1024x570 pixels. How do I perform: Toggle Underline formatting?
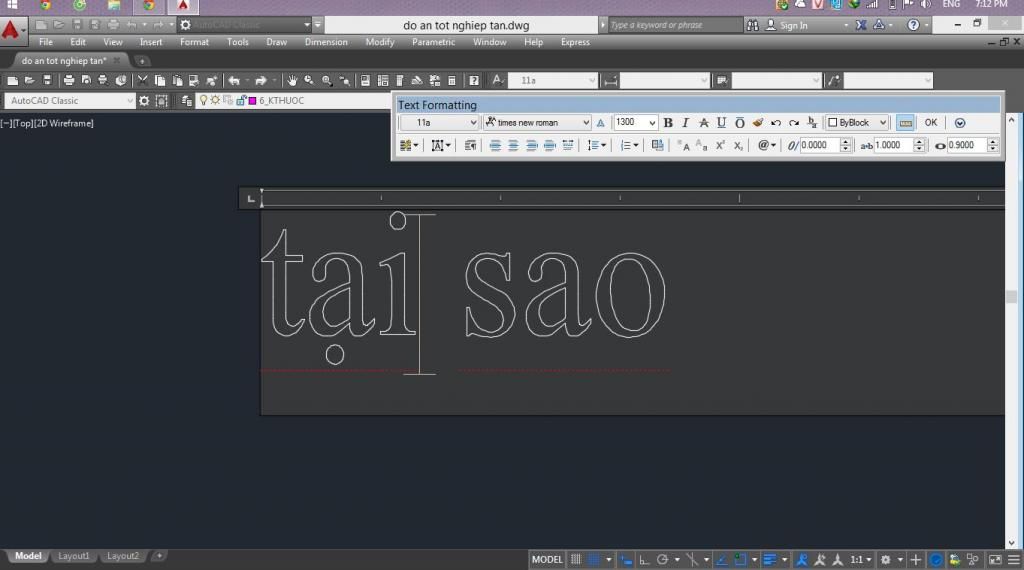point(721,123)
